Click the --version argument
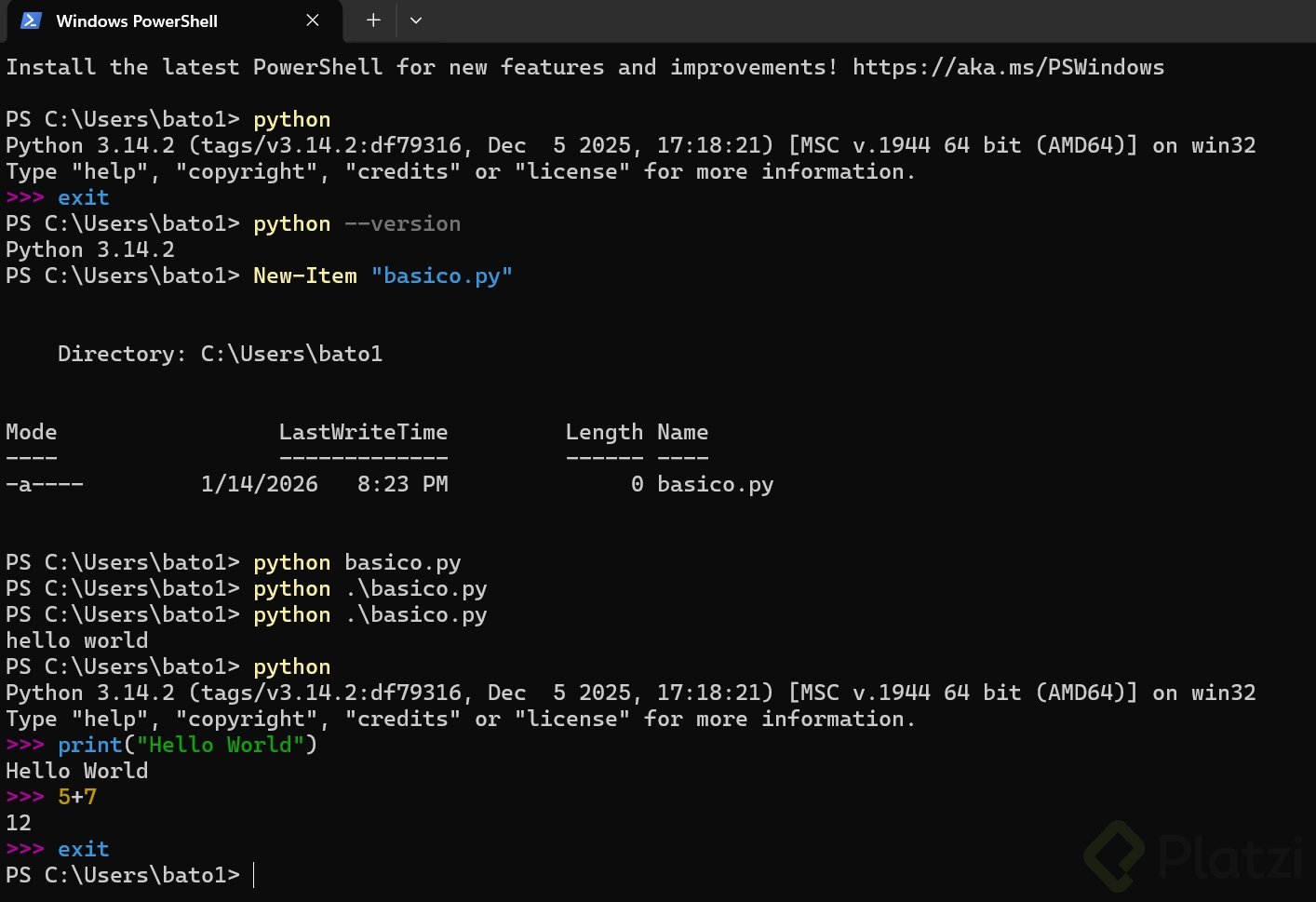This screenshot has height=902, width=1316. pyautogui.click(x=402, y=224)
